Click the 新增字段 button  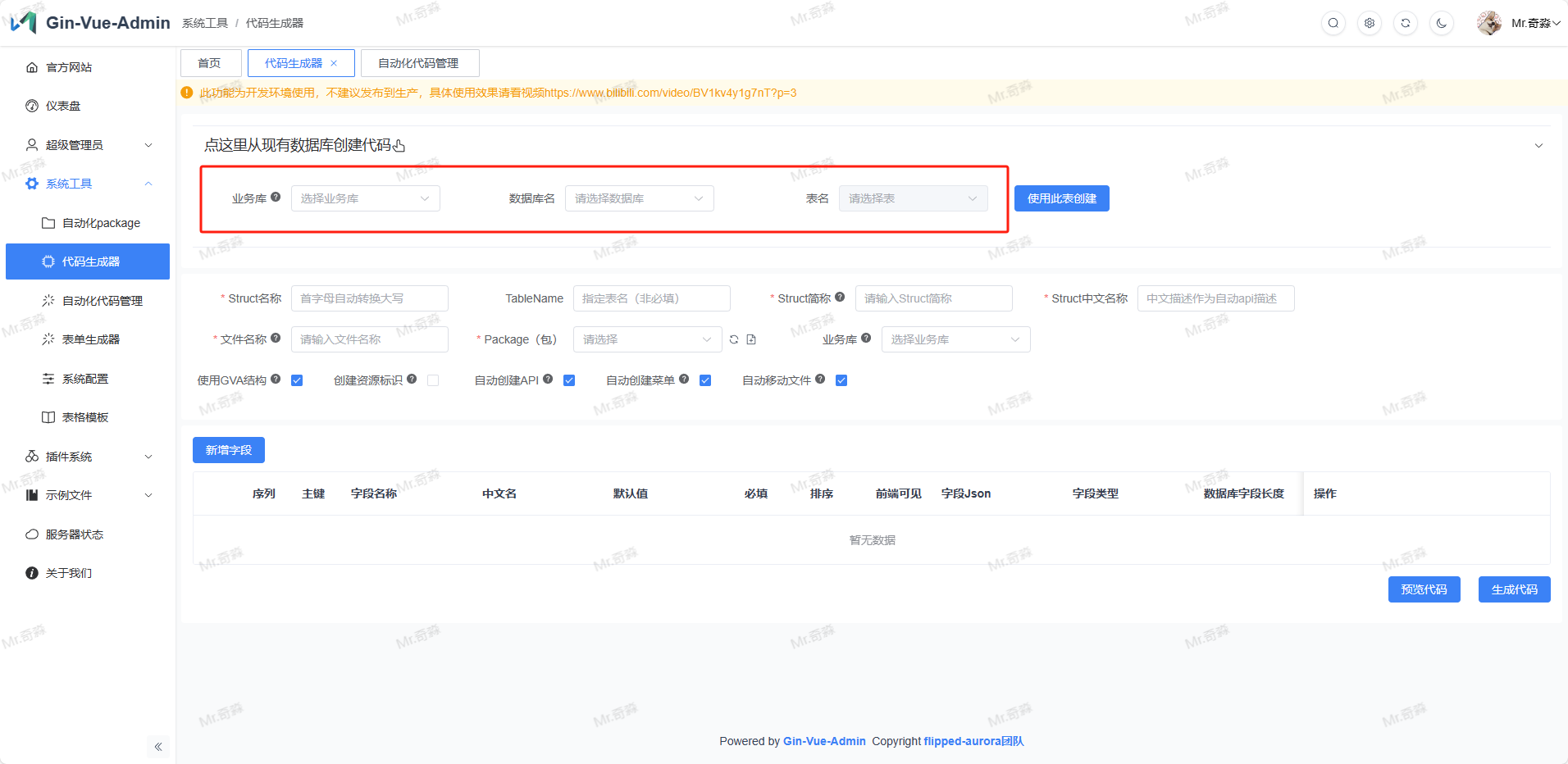click(228, 450)
